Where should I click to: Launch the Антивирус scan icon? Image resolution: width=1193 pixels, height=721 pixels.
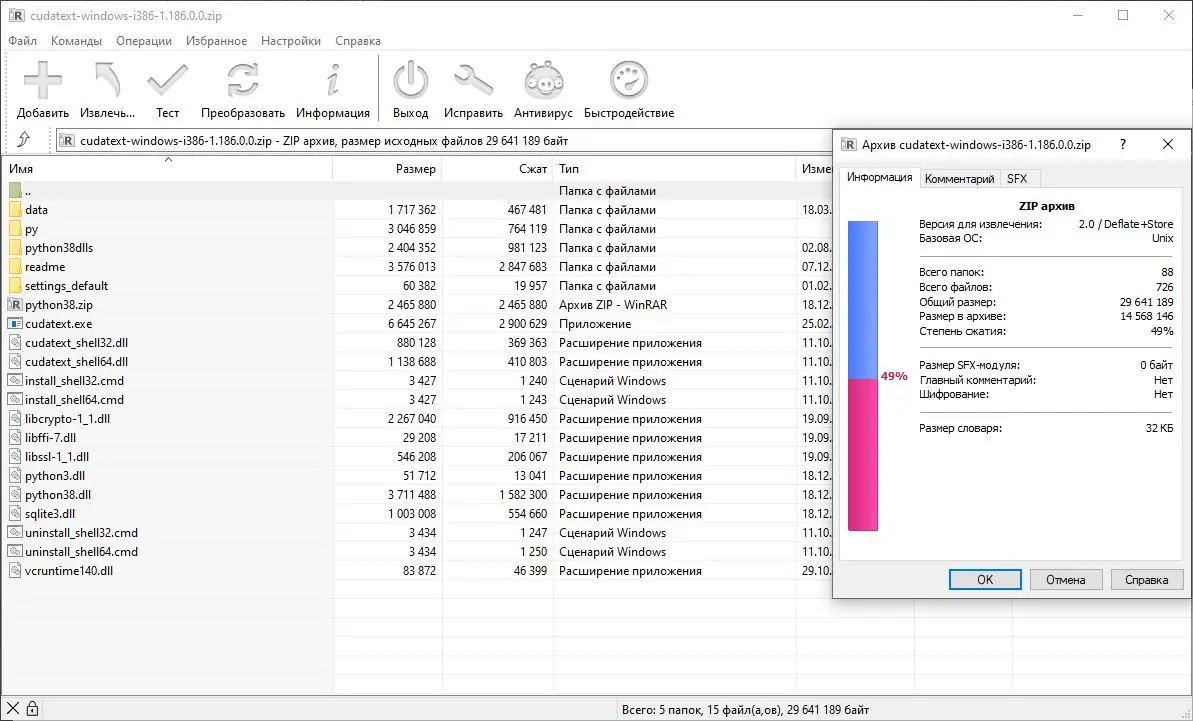tap(543, 81)
